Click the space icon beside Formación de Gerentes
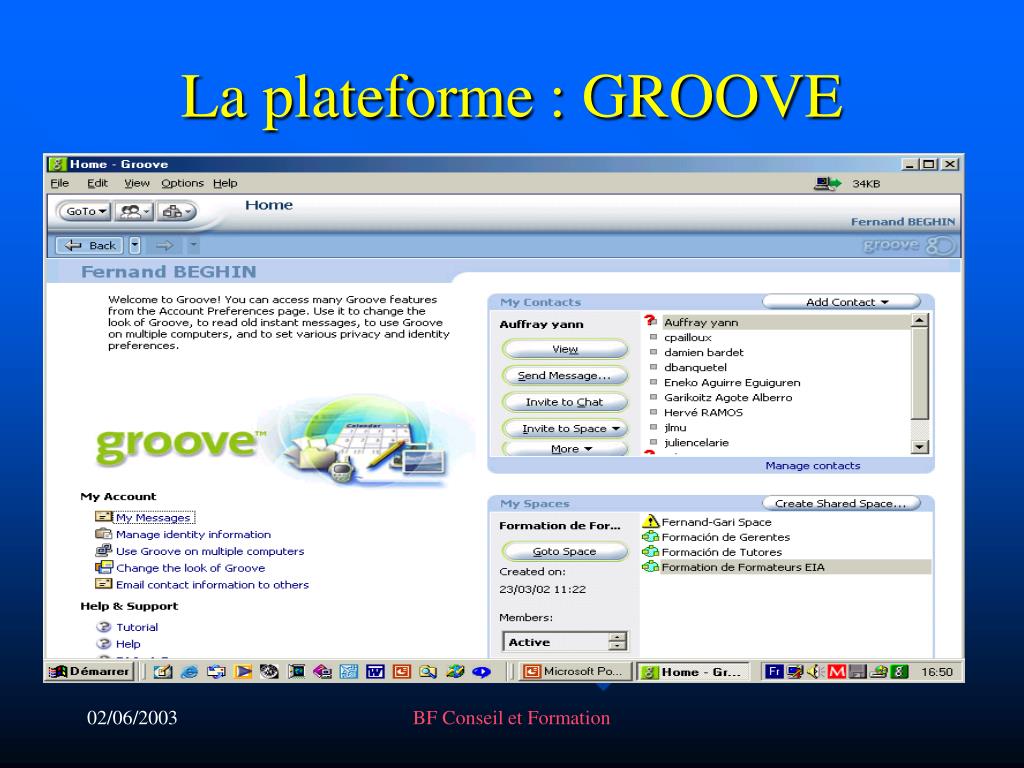The width and height of the screenshot is (1024, 768). click(650, 537)
